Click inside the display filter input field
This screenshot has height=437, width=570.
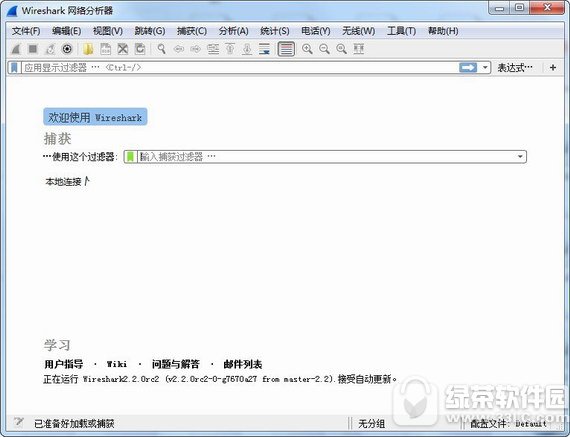click(x=240, y=68)
